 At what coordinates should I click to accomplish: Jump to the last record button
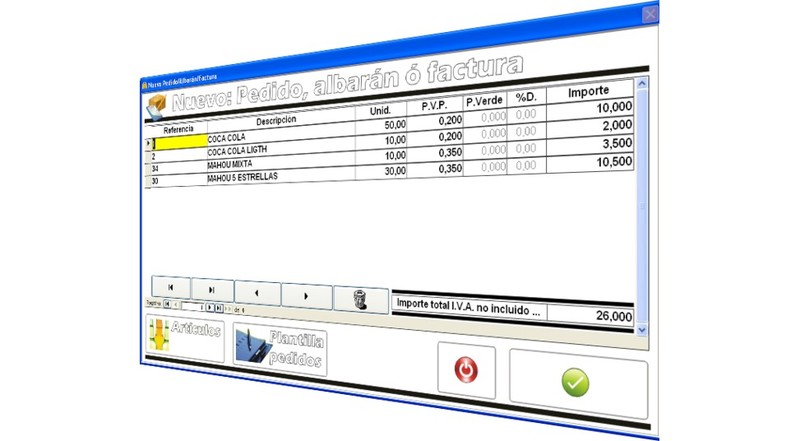click(x=211, y=289)
